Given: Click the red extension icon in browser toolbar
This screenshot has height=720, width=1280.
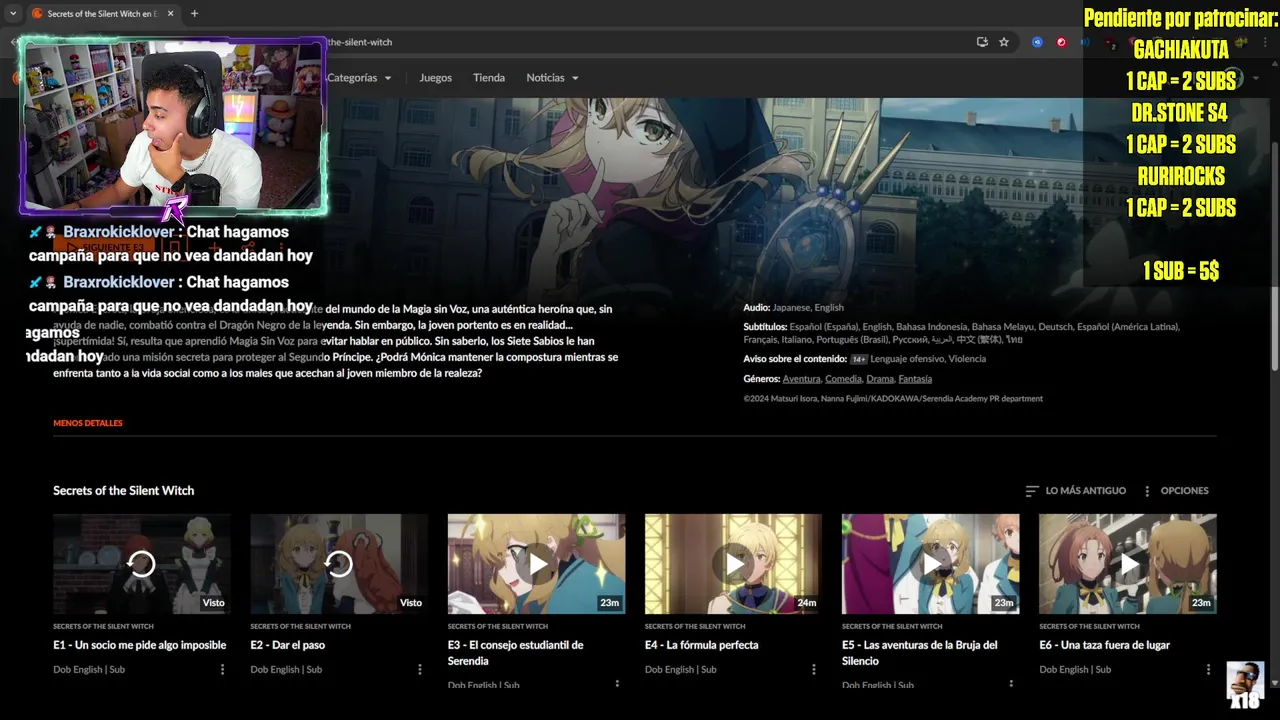Looking at the screenshot, I should point(1061,42).
